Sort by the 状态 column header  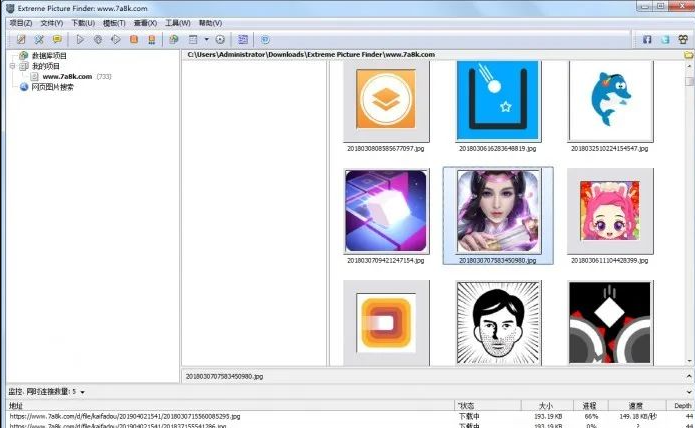(488, 406)
